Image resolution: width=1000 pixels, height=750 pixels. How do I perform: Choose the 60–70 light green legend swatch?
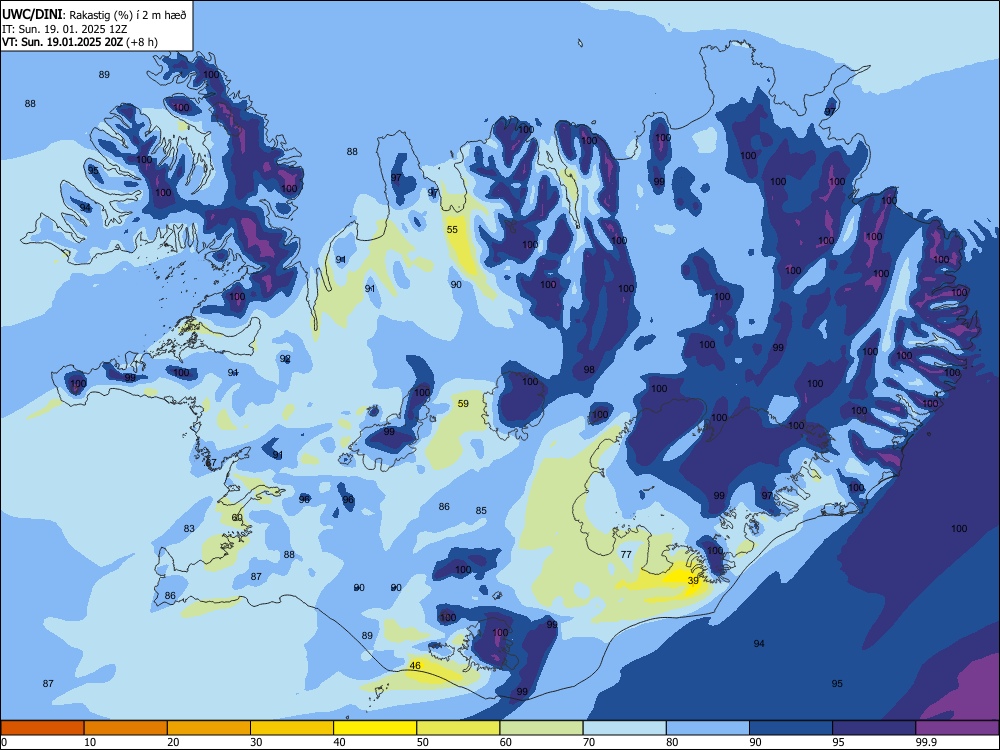pyautogui.click(x=541, y=728)
